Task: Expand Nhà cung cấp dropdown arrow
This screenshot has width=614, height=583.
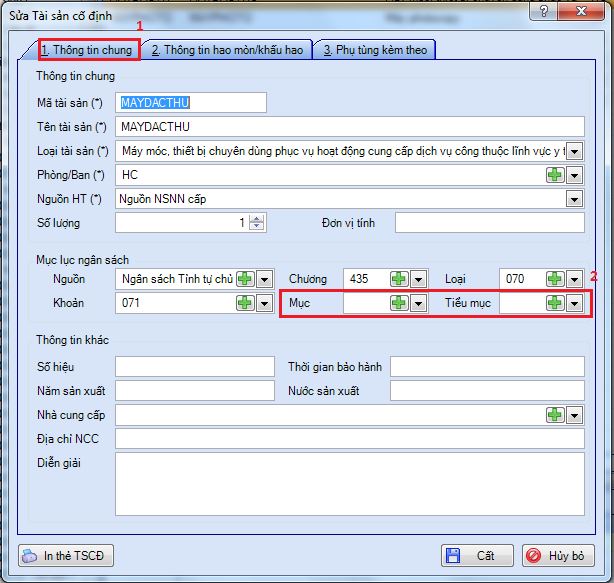Action: [574, 415]
